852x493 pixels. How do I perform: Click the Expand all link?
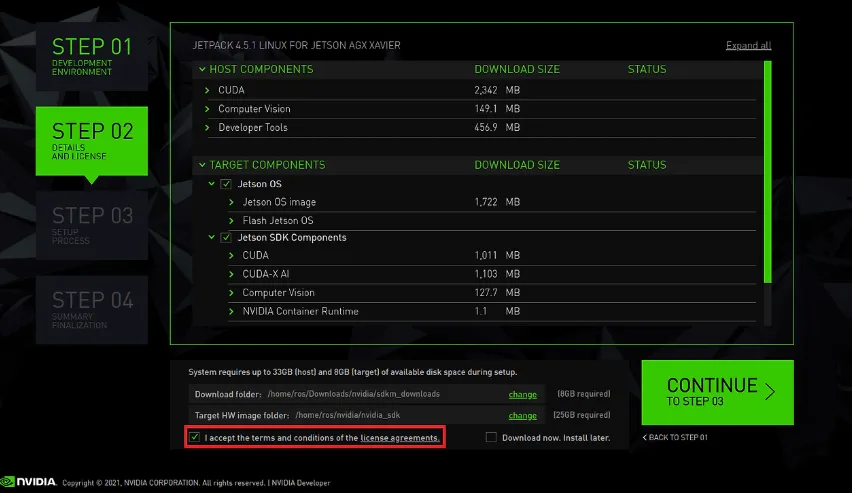[x=748, y=45]
